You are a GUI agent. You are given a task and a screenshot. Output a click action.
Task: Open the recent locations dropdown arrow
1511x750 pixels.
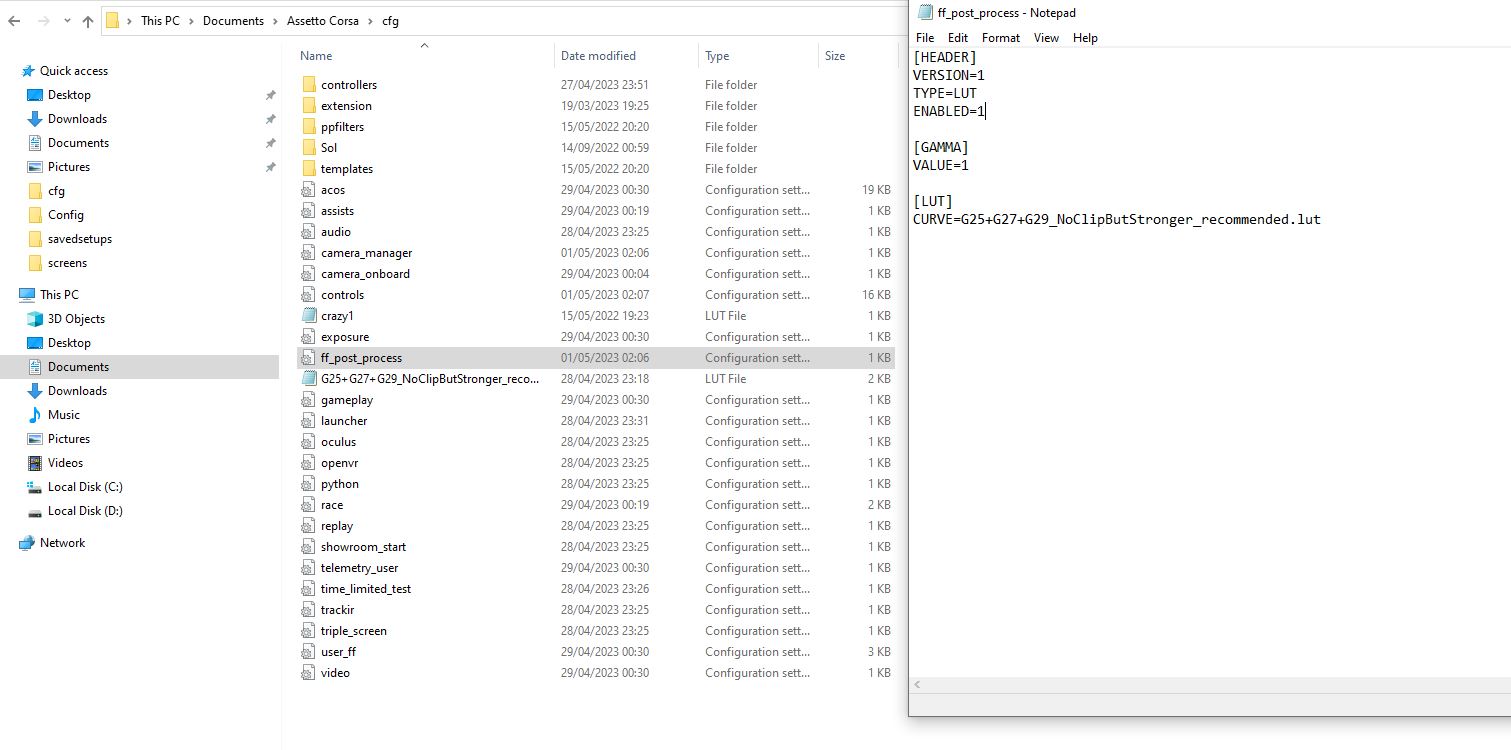click(68, 21)
